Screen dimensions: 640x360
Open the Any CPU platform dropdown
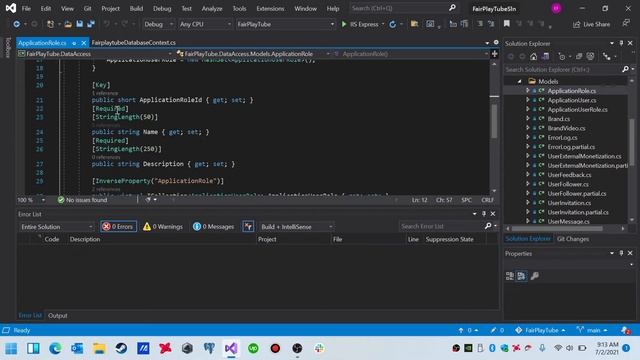pos(205,24)
